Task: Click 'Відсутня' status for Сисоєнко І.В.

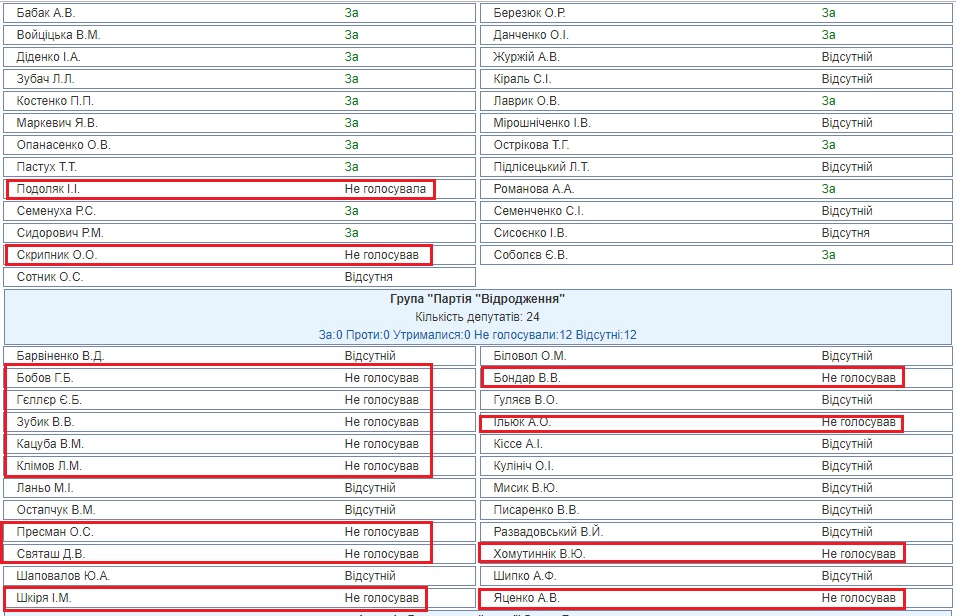Action: click(845, 233)
